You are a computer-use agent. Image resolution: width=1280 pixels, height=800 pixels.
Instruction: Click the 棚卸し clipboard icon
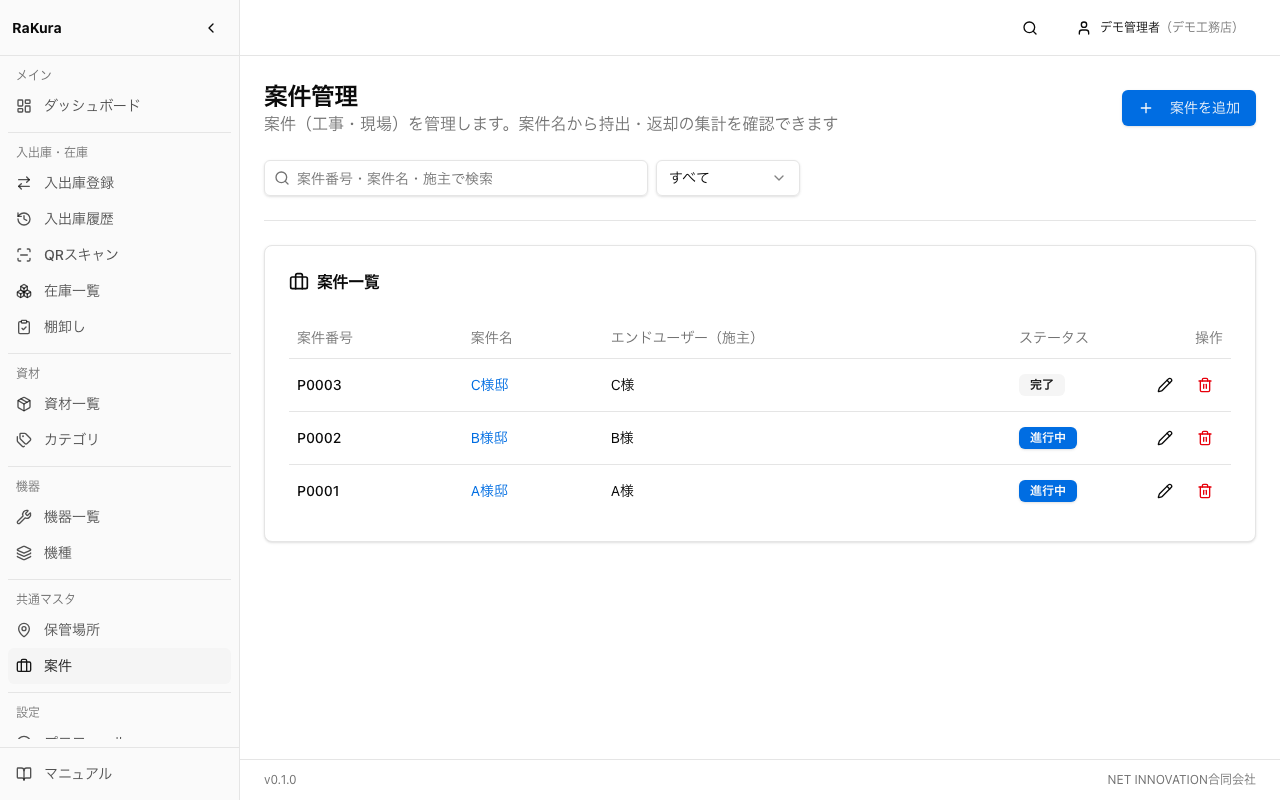coord(24,327)
